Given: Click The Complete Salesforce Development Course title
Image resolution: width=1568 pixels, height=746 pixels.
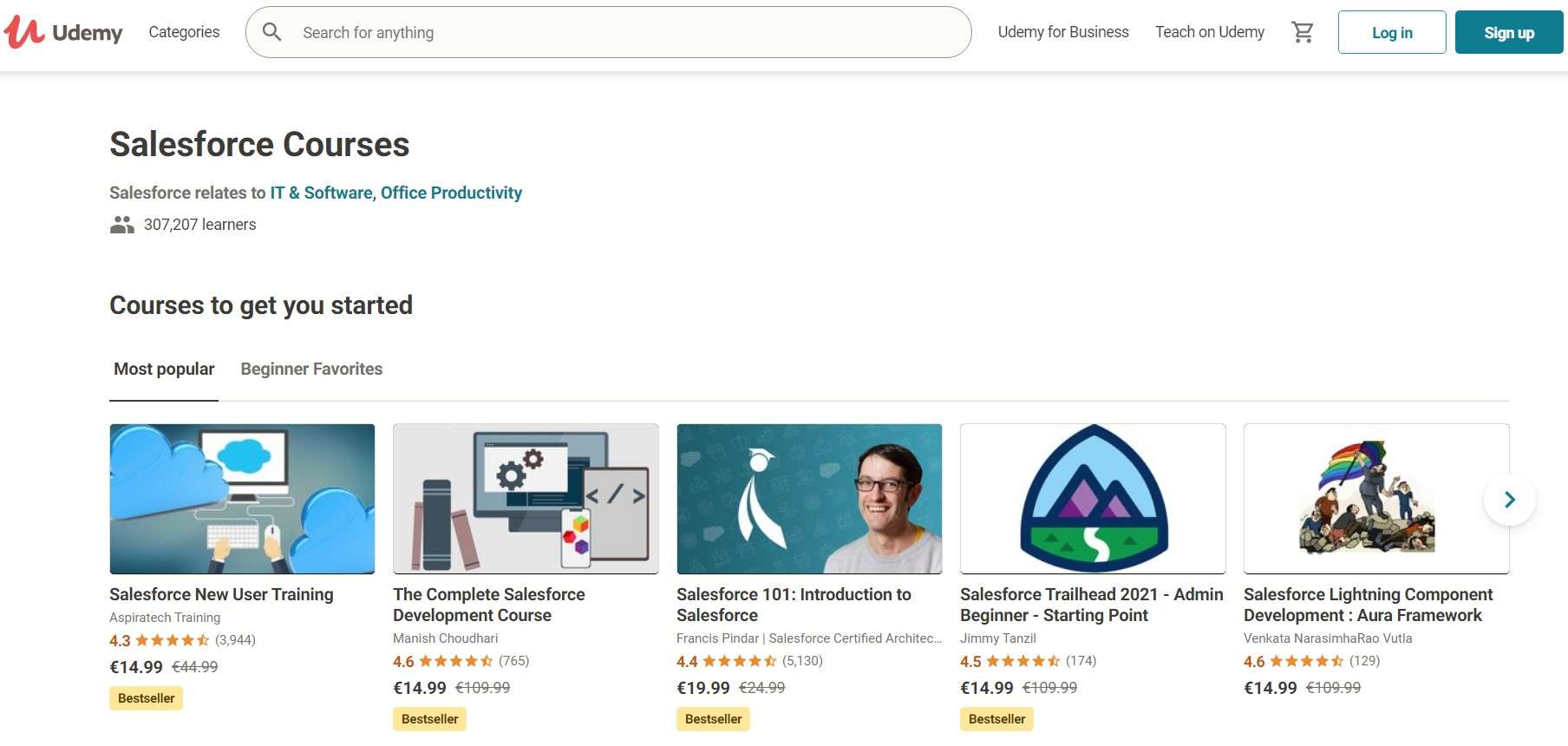Looking at the screenshot, I should [x=489, y=605].
